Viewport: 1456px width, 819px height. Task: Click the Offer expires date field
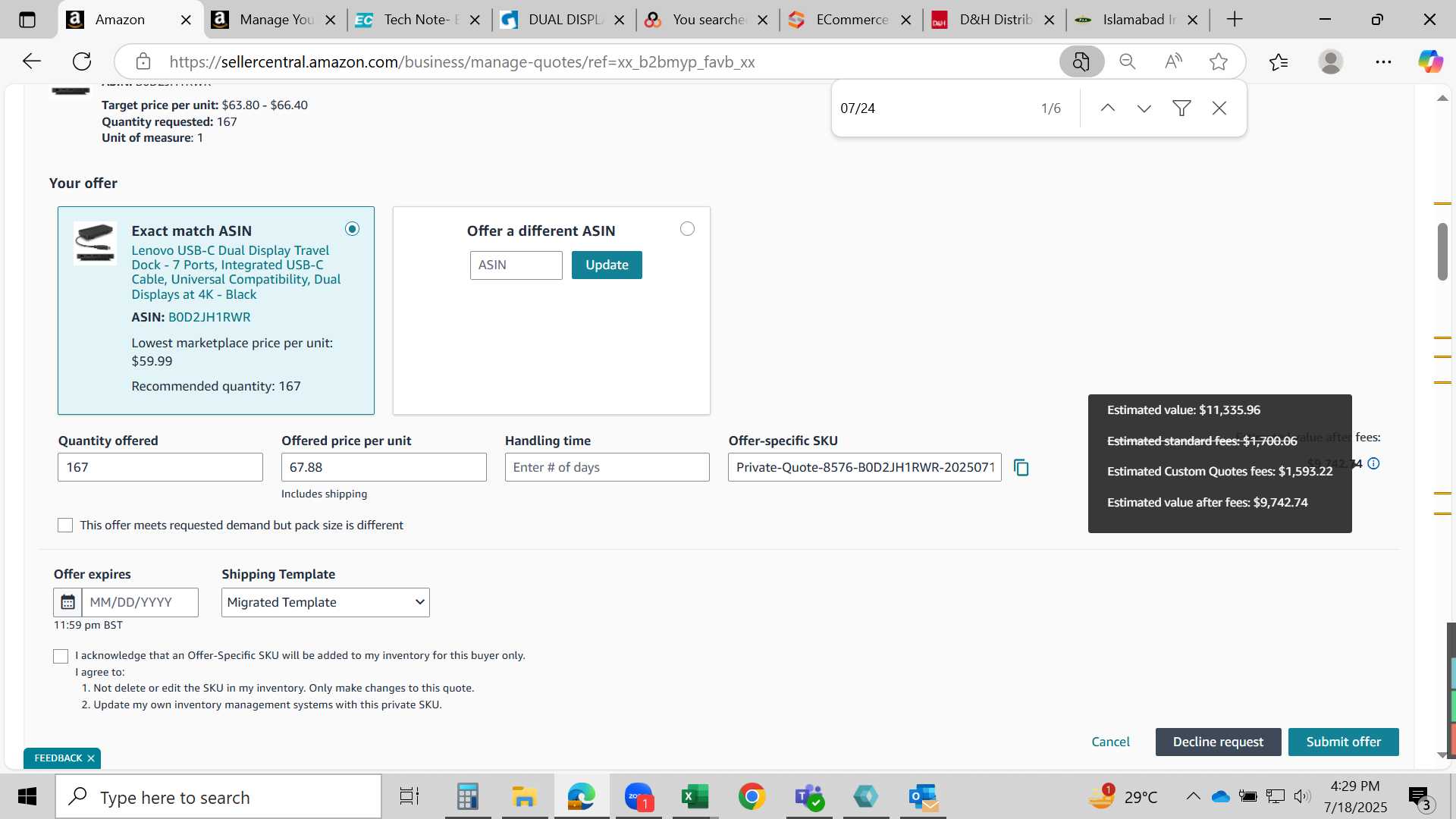pyautogui.click(x=140, y=602)
